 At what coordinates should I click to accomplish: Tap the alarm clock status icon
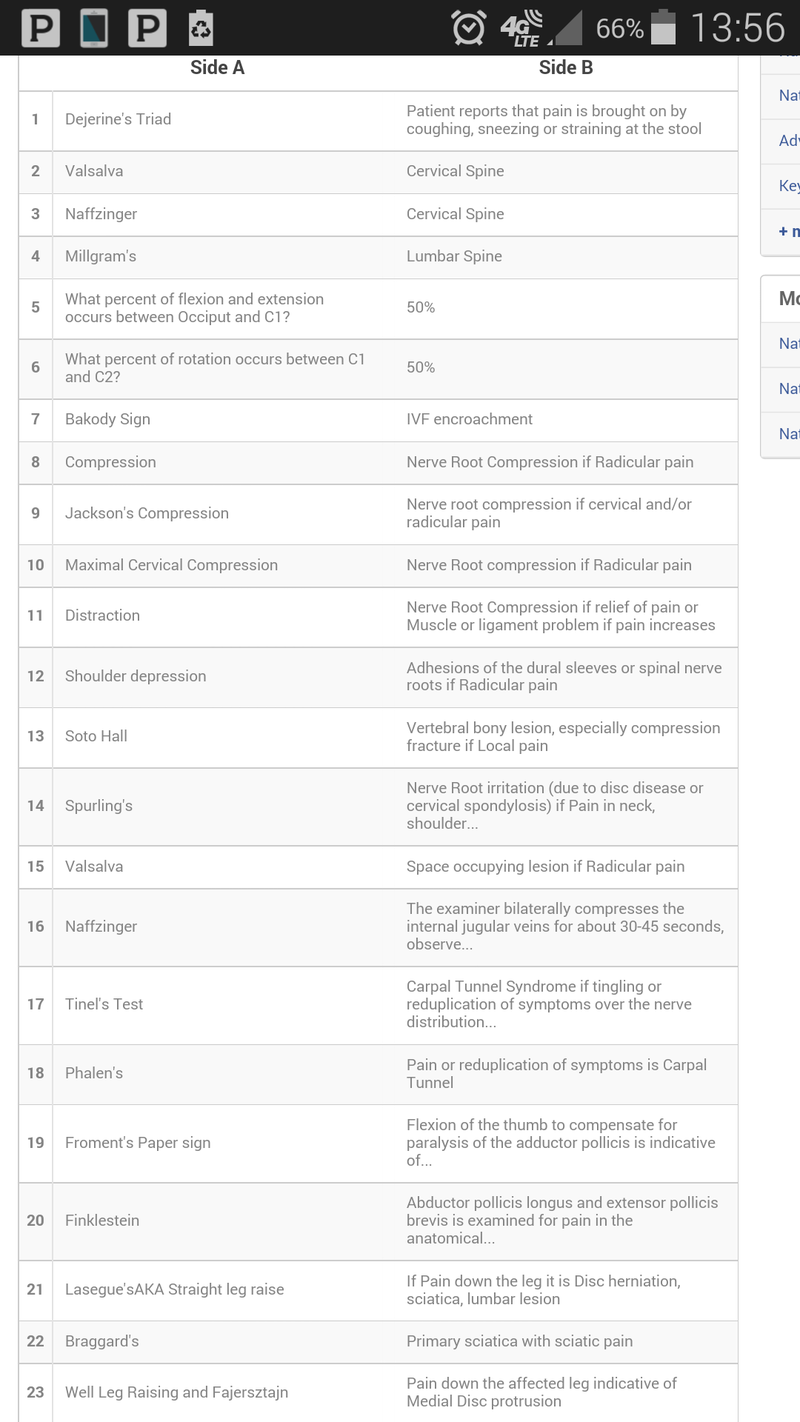468,28
